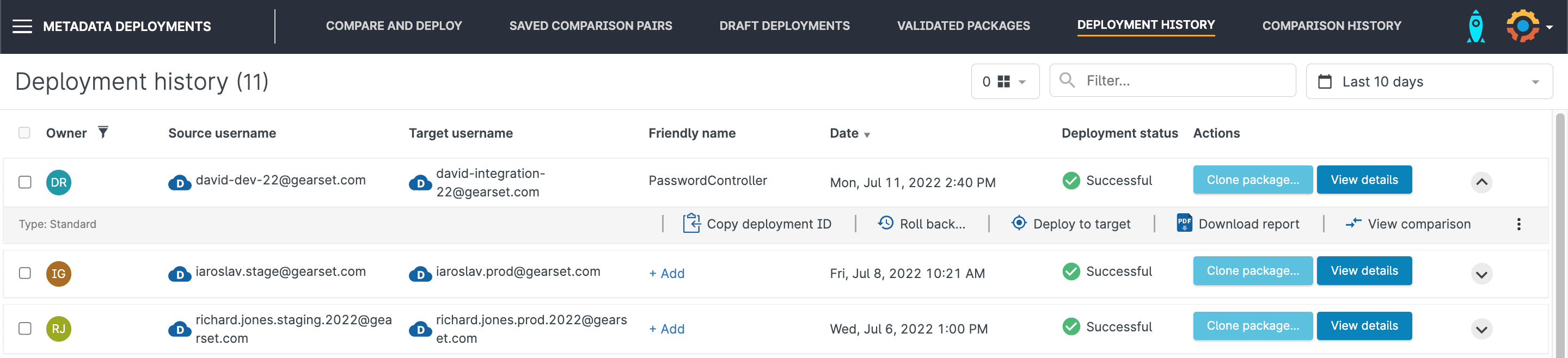Toggle the select-all checkbox in header
1568x358 pixels.
pos(24,133)
